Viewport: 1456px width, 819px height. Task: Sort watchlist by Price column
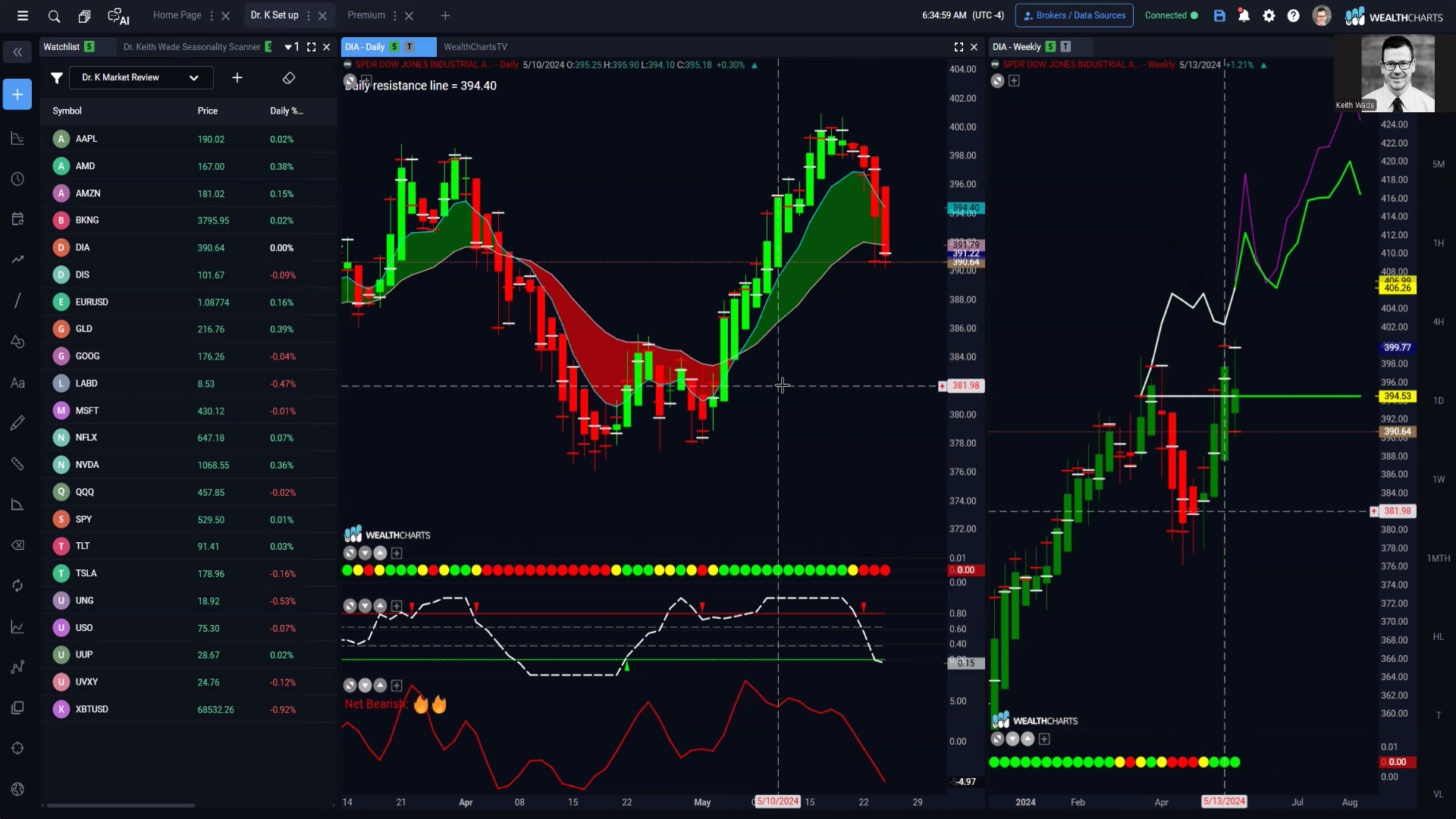208,111
